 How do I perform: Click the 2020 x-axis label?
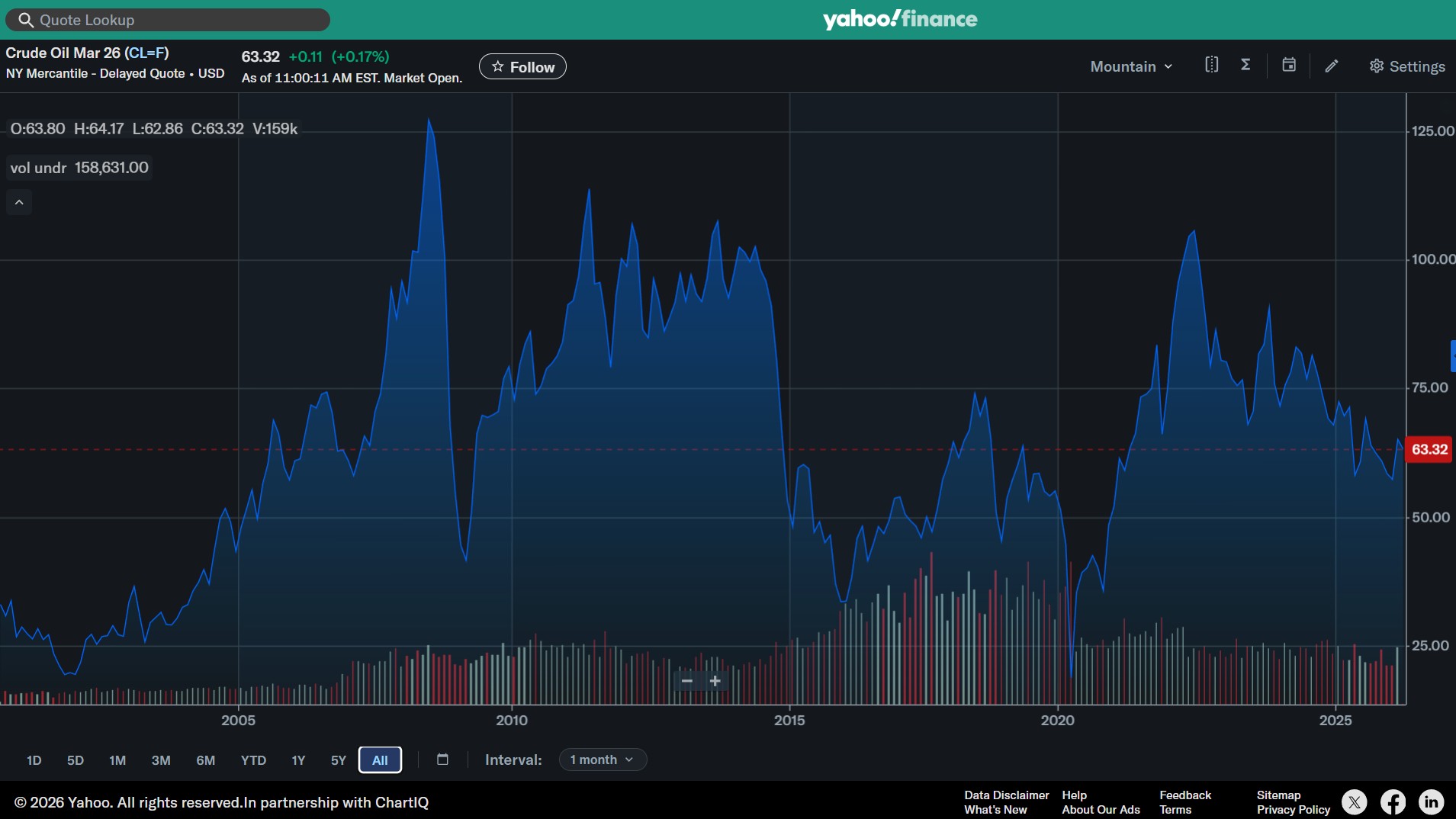pos(1058,720)
